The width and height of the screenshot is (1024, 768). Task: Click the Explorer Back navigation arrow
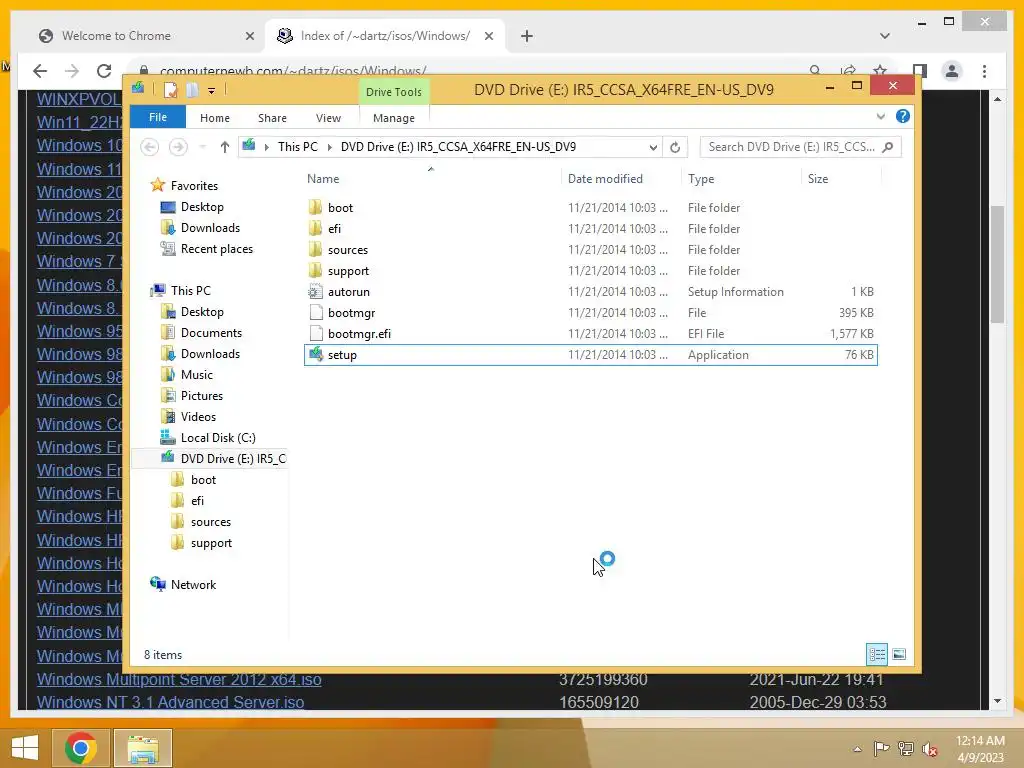[x=150, y=147]
